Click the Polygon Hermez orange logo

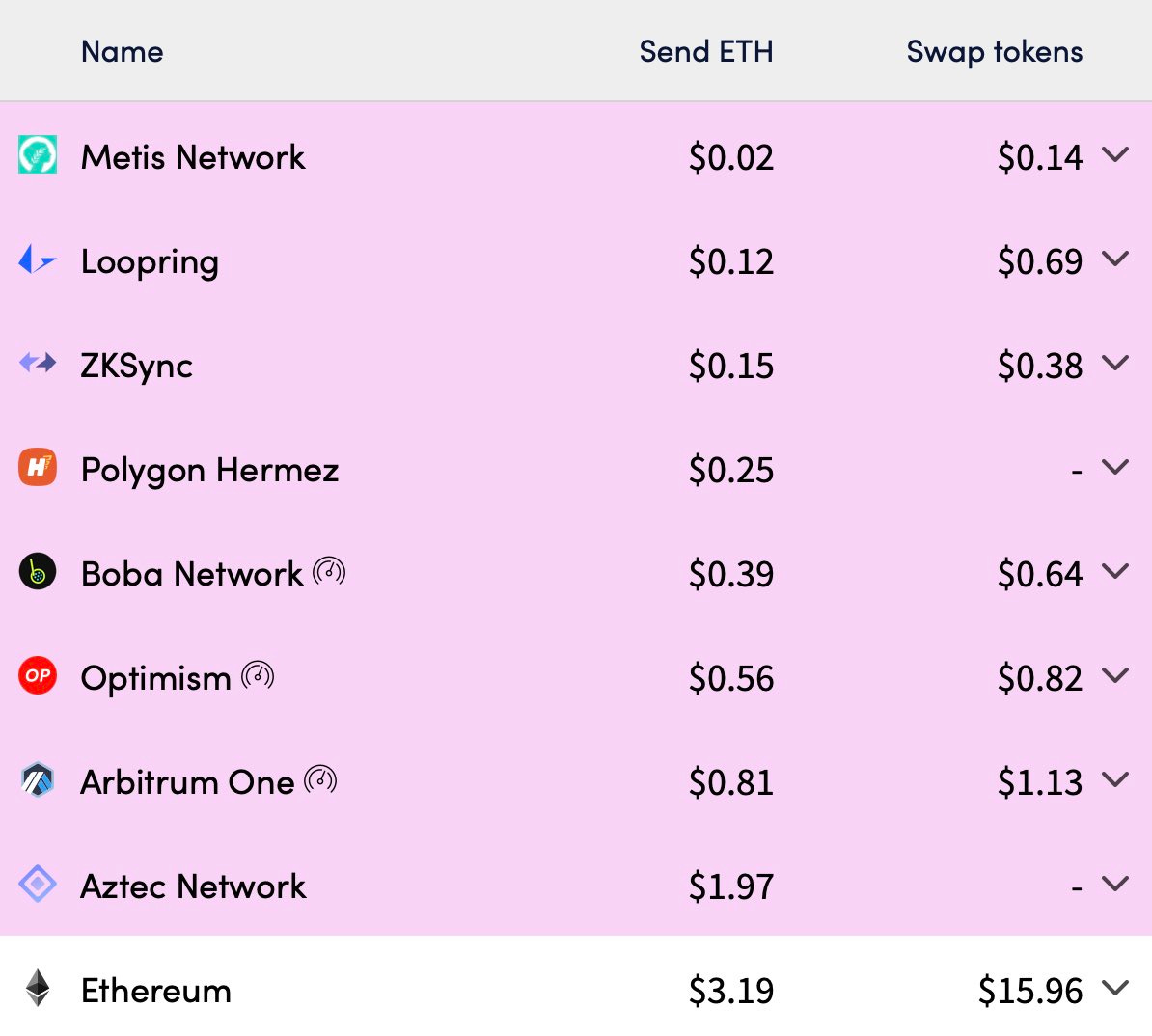coord(38,467)
